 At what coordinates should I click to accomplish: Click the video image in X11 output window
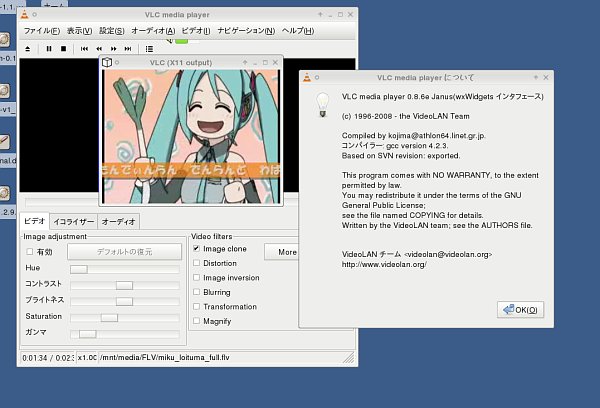191,137
